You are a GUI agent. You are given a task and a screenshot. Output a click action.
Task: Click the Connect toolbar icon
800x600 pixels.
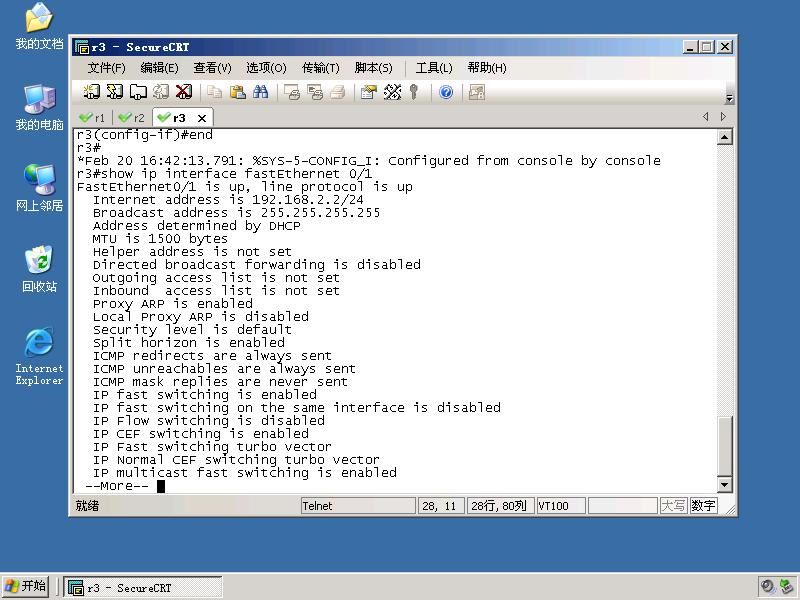coord(91,92)
